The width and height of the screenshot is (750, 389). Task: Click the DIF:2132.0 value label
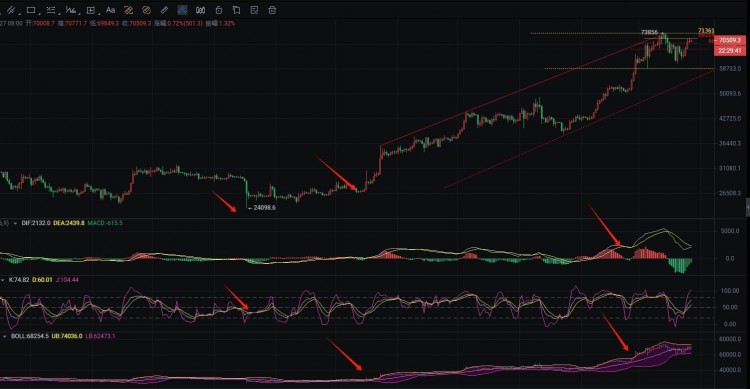(x=36, y=223)
